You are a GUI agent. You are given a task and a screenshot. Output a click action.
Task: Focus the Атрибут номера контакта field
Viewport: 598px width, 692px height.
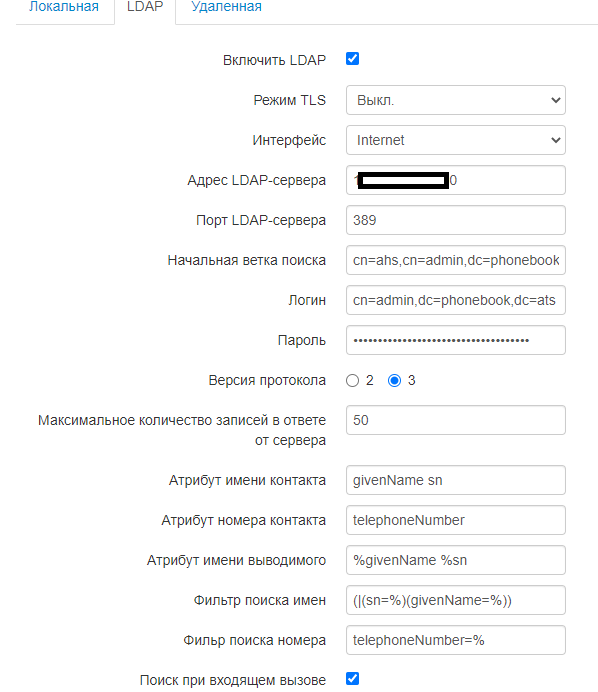pos(455,520)
